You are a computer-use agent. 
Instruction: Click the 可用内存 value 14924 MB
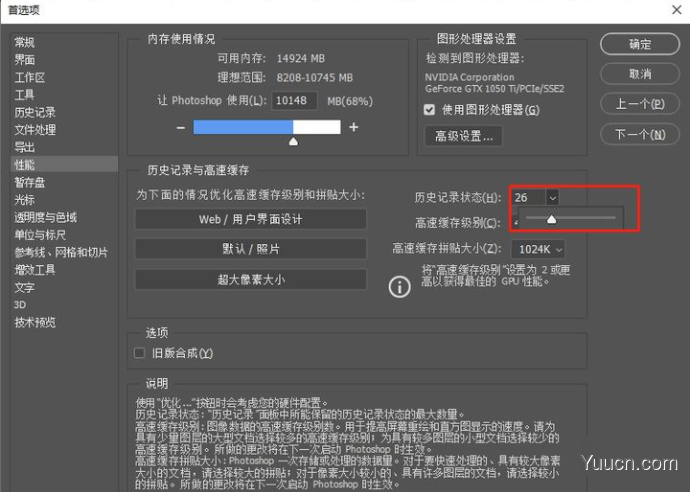point(301,59)
